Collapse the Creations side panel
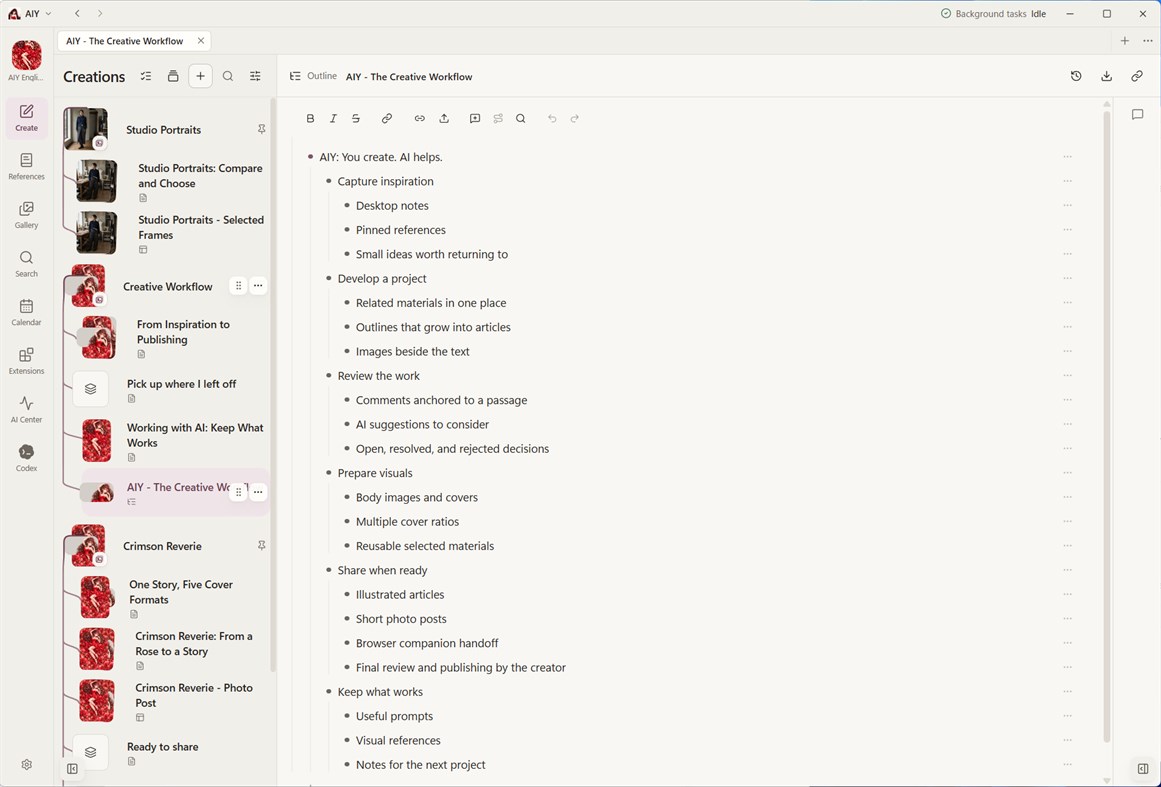 click(x=72, y=768)
